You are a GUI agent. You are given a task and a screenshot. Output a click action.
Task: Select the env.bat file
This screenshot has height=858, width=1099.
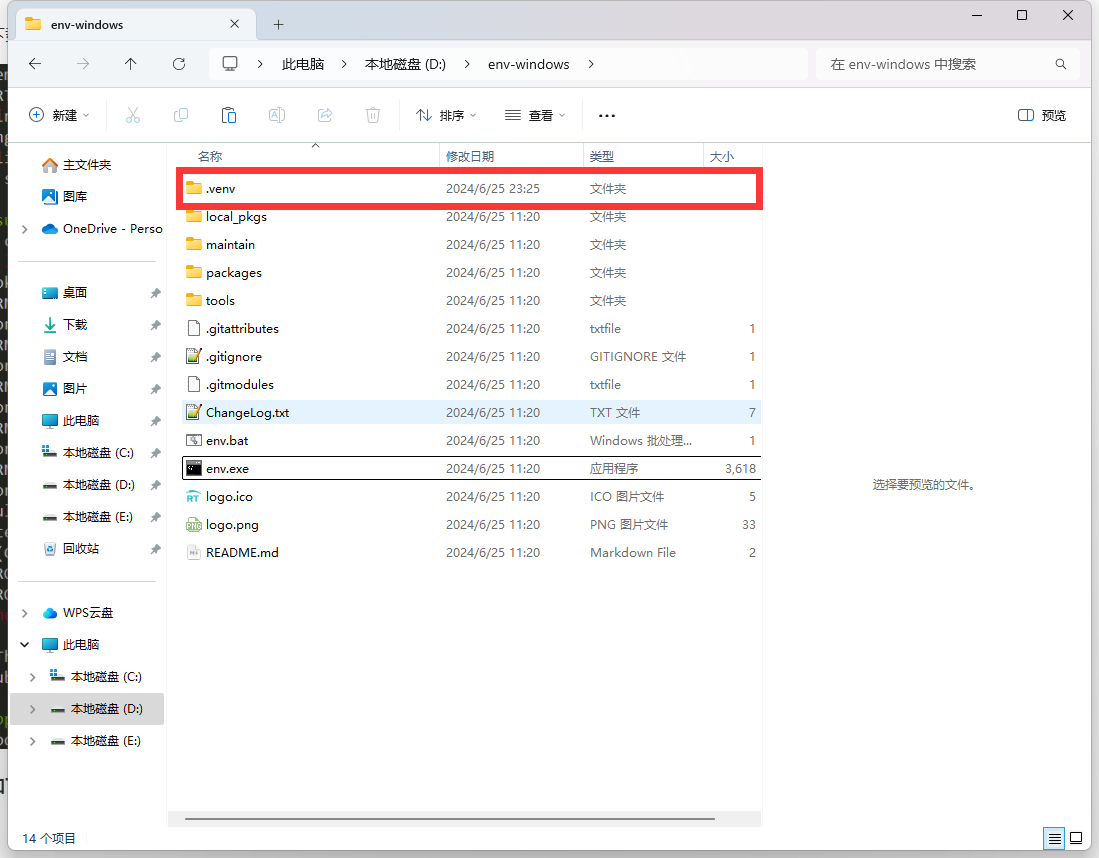pos(471,441)
